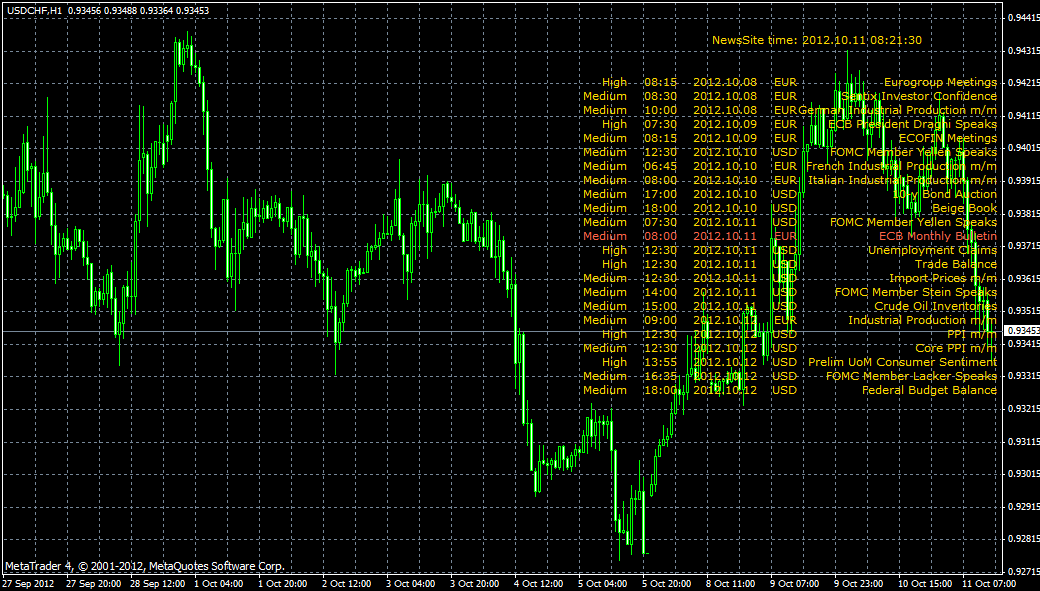This screenshot has height=591, width=1040.
Task: Click the 0.93715 price scale label
Action: (x=1023, y=245)
